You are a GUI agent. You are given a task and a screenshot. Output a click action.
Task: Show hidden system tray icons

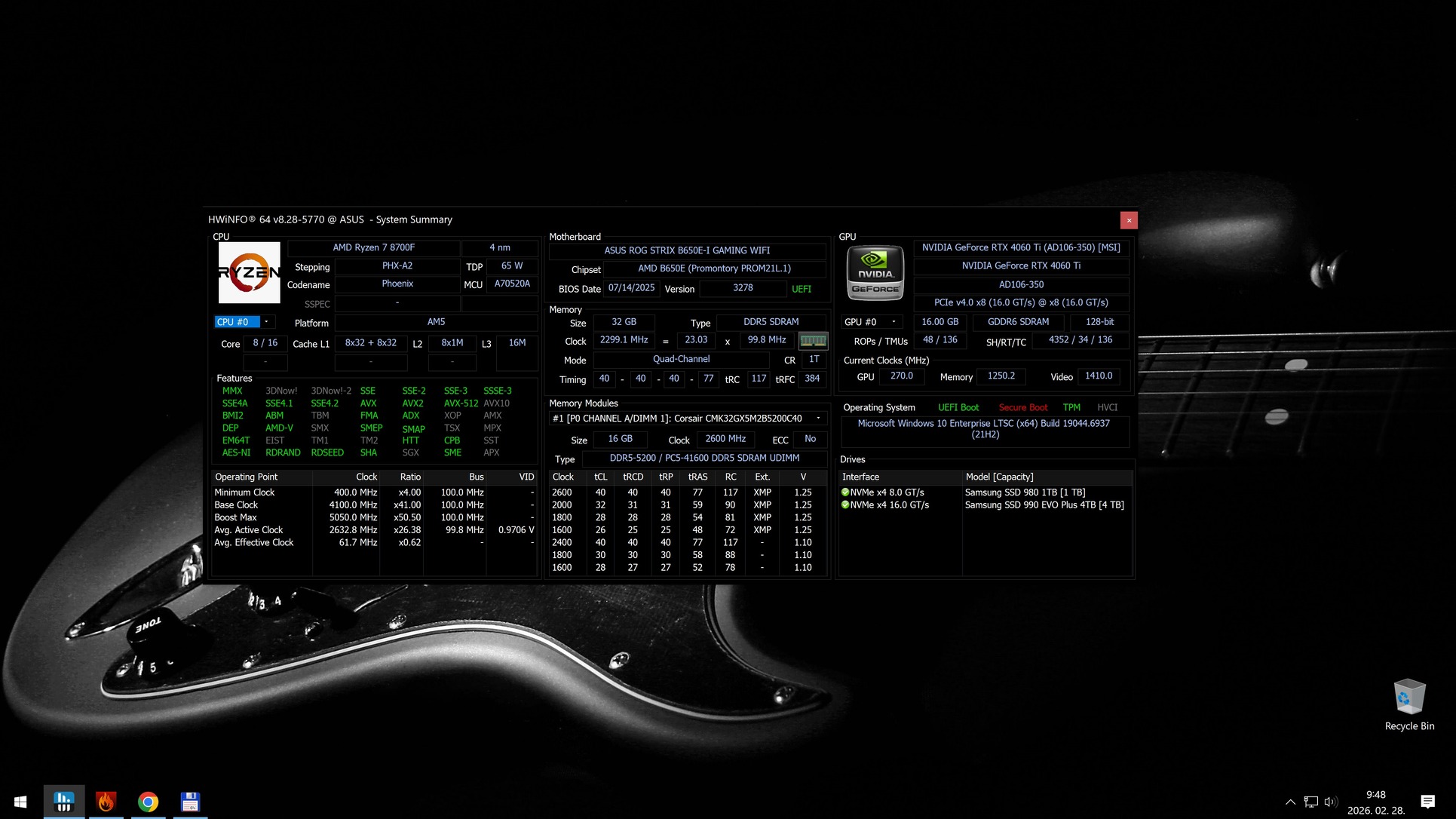pos(1290,802)
